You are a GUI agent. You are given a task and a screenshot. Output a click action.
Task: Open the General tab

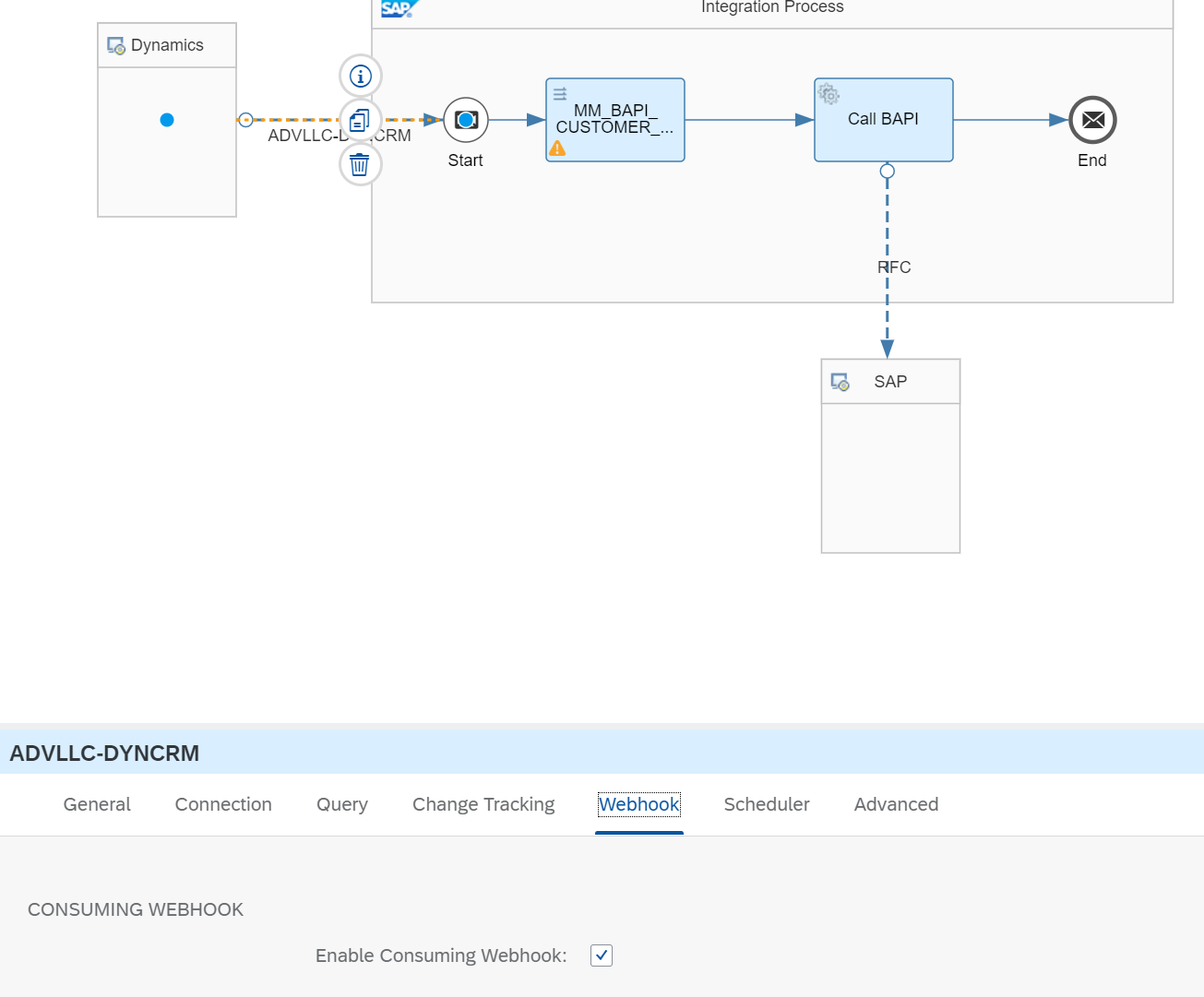click(97, 804)
